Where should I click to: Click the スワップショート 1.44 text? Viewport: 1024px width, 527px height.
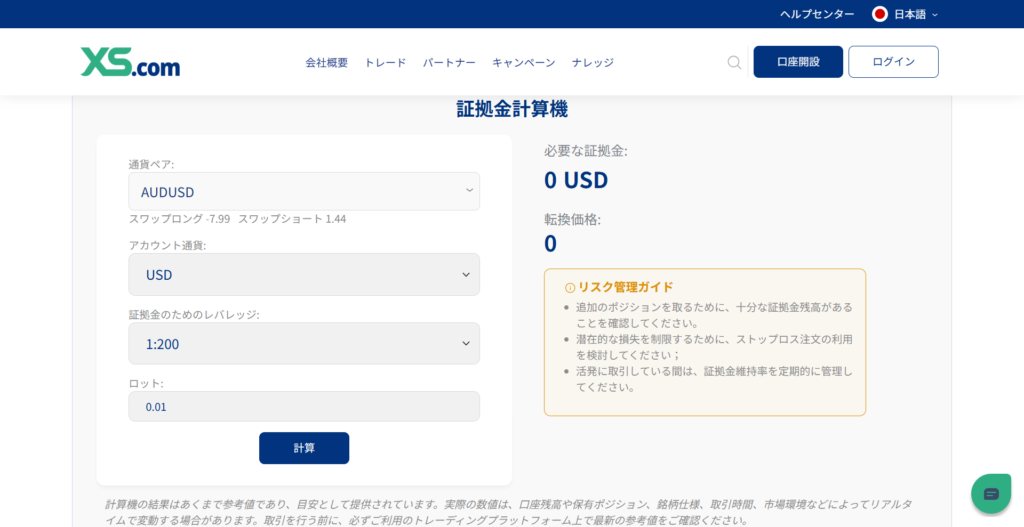coord(292,219)
